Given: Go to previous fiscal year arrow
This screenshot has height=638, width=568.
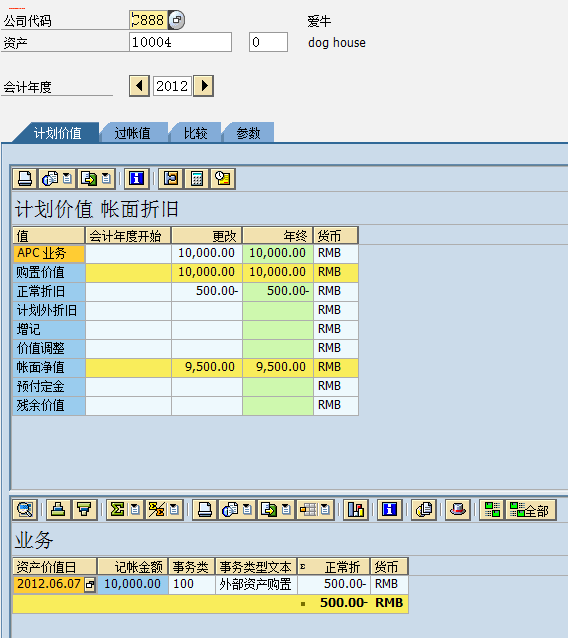Looking at the screenshot, I should pos(140,86).
